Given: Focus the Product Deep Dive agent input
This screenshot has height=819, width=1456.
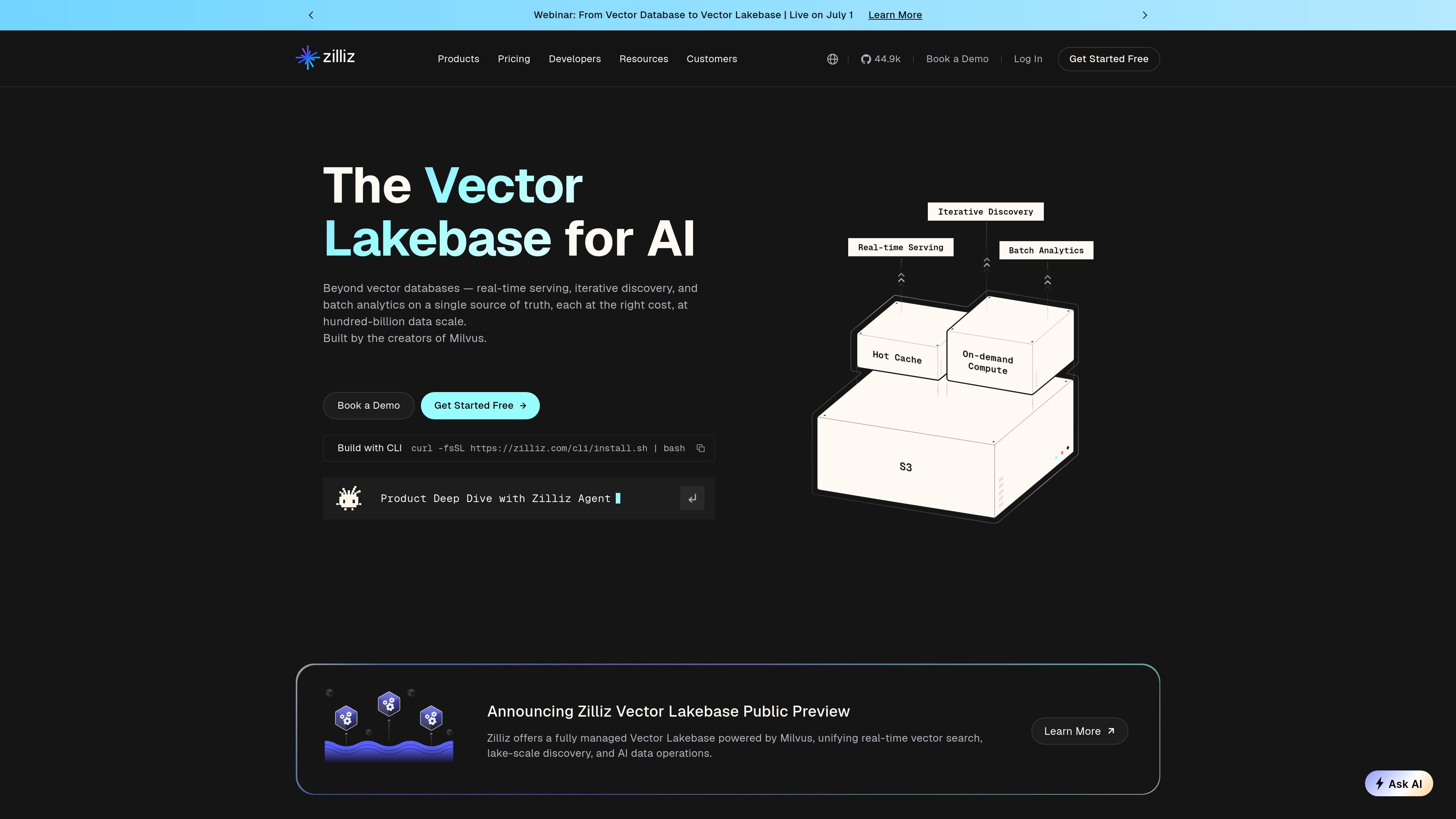Looking at the screenshot, I should 519,499.
